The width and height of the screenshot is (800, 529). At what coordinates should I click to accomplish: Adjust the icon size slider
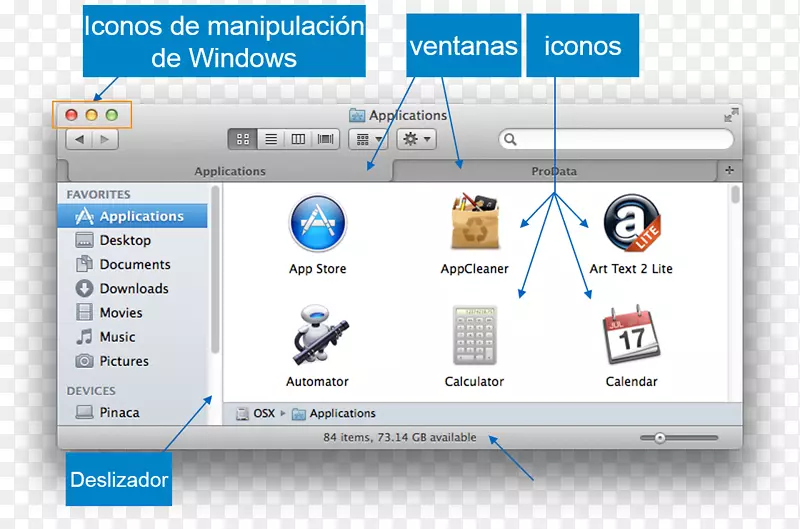(x=660, y=438)
